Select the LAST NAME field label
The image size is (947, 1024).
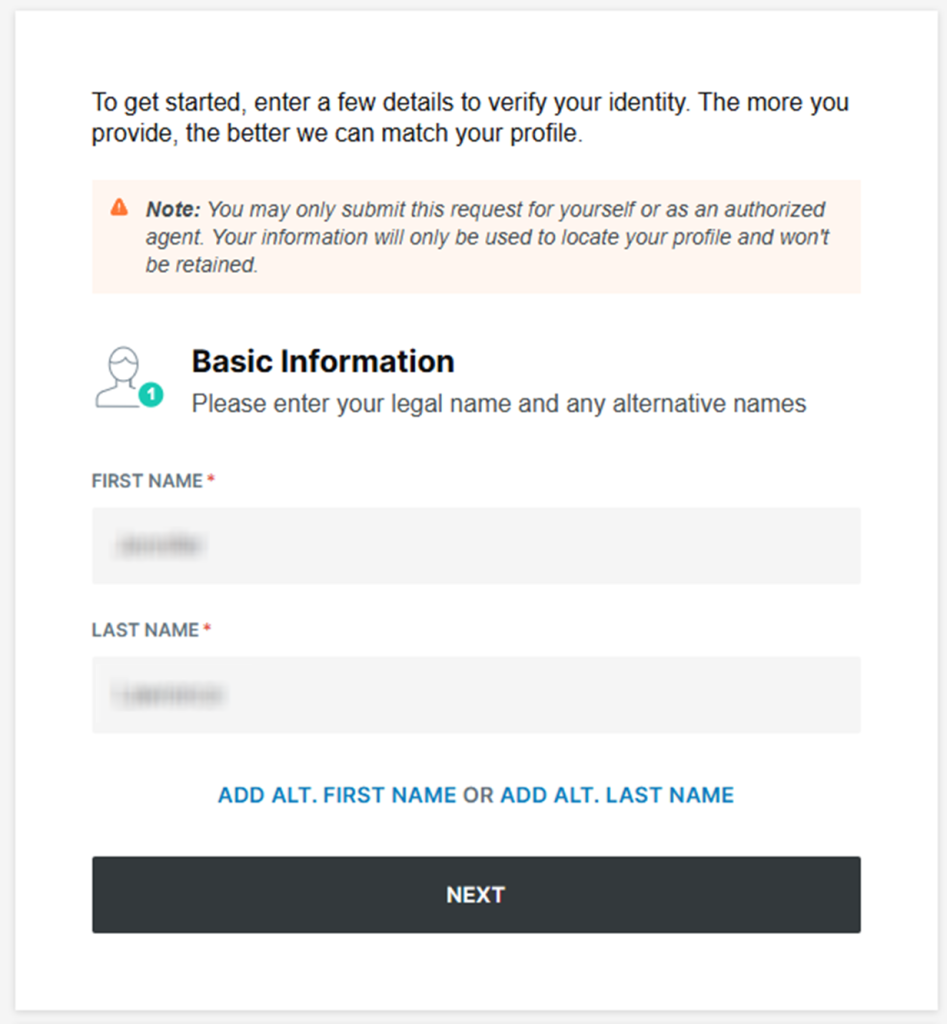[142, 630]
